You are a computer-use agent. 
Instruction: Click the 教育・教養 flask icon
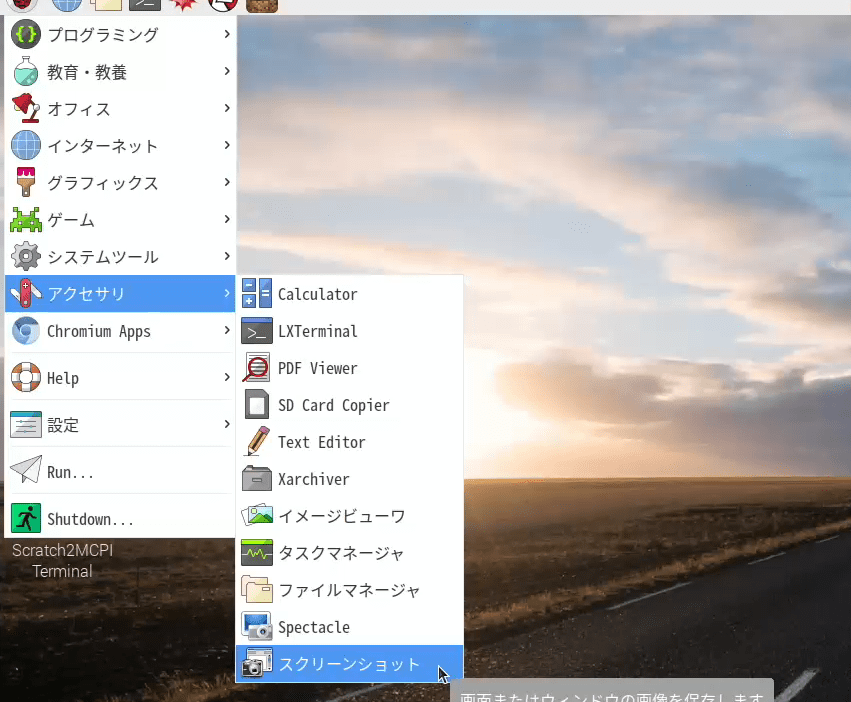point(26,71)
